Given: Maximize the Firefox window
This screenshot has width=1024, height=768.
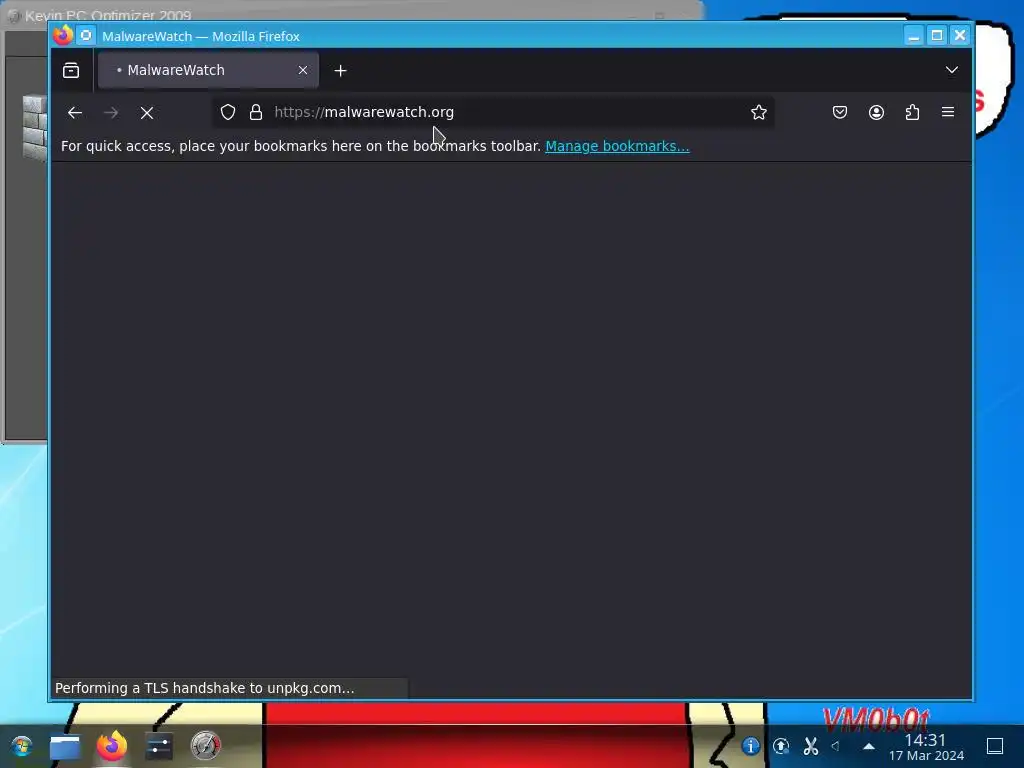Looking at the screenshot, I should point(936,35).
